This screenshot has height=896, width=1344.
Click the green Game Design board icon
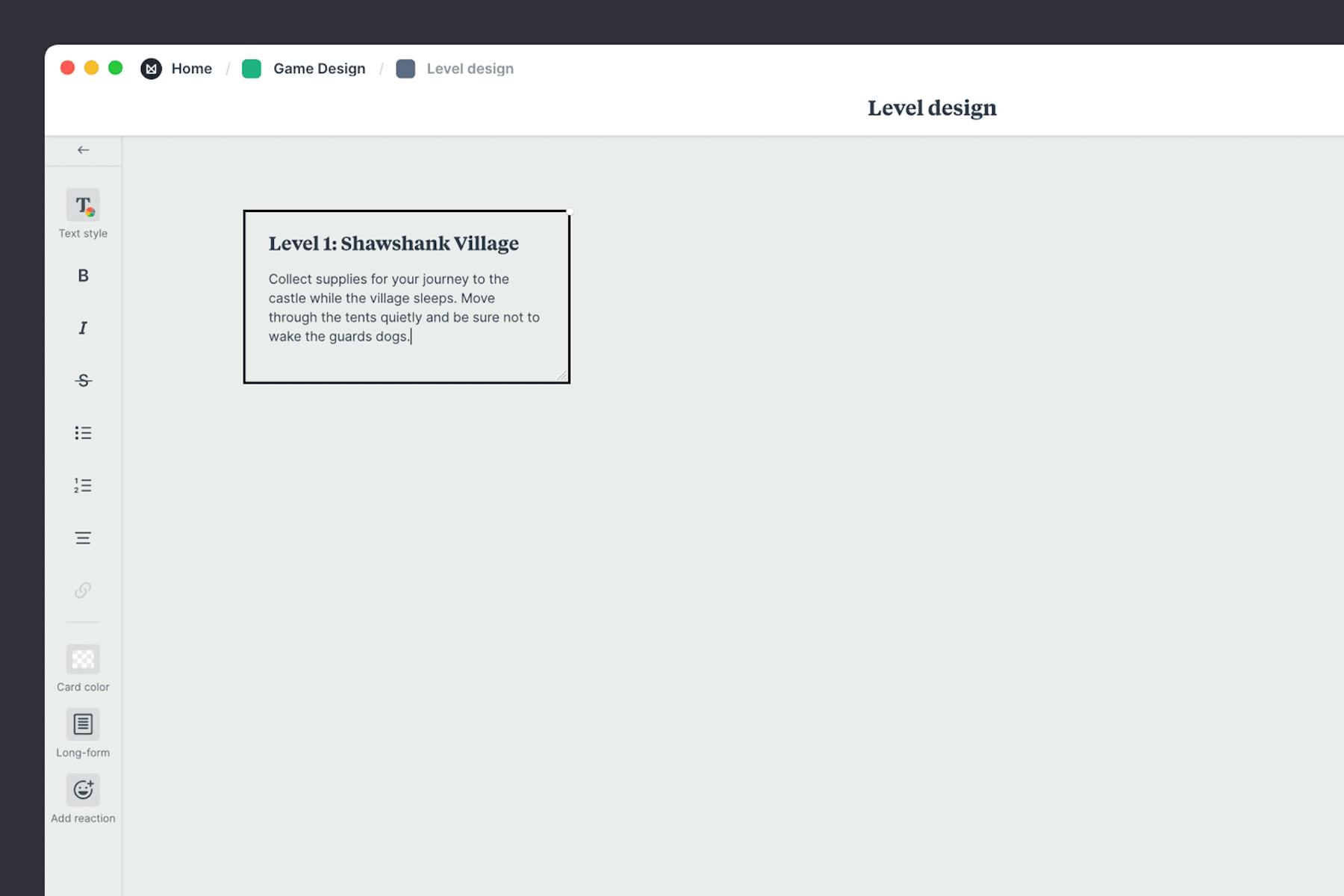pyautogui.click(x=252, y=69)
